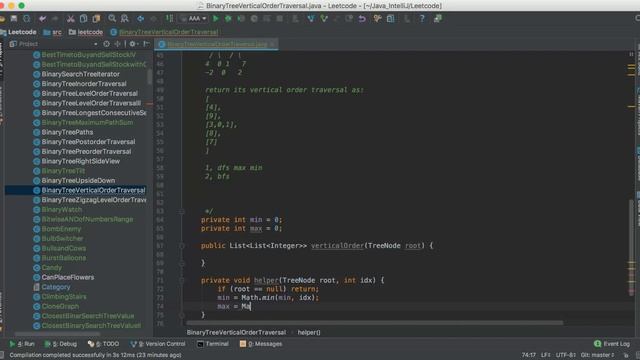Screen dimensions: 640x360
Task: Click the Build project icon
Action: click(169, 19)
